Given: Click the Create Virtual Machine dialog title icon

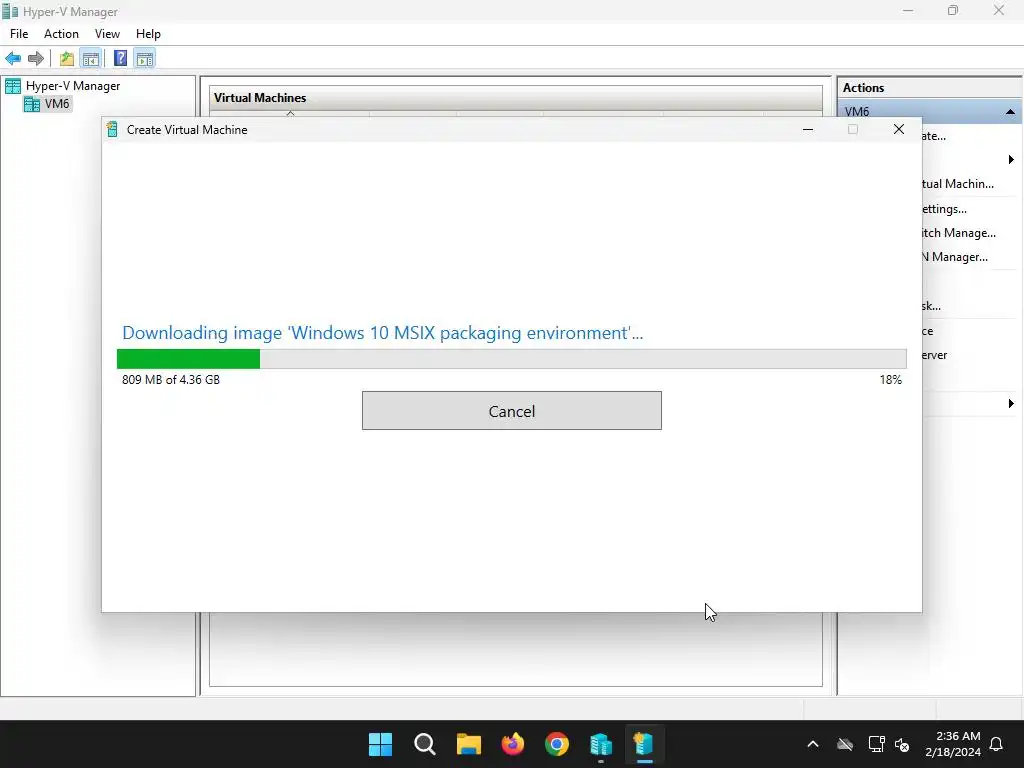Looking at the screenshot, I should (x=112, y=129).
